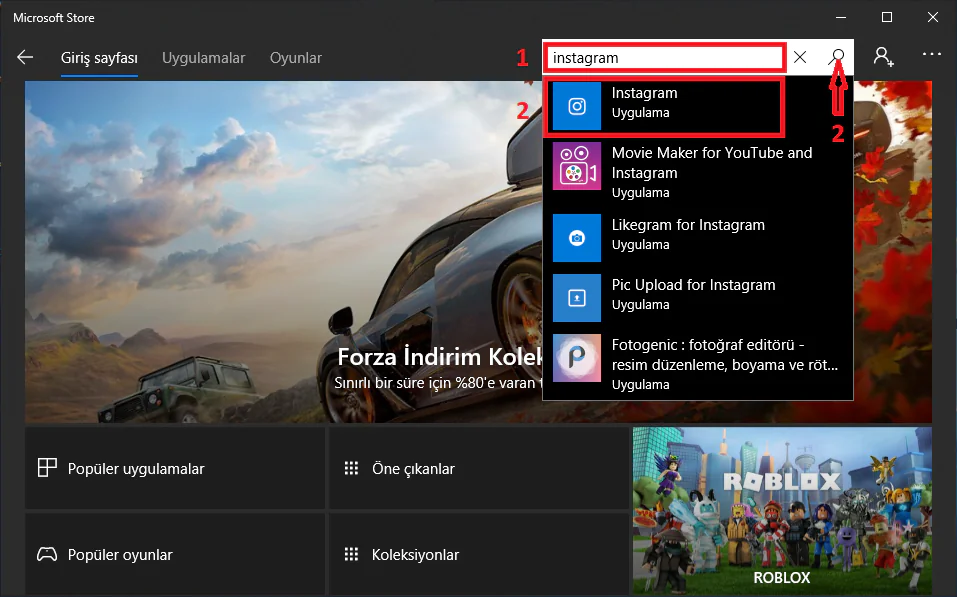Open the Popüler oyunlar tile
Viewport: 957px width, 597px height.
[x=175, y=554]
